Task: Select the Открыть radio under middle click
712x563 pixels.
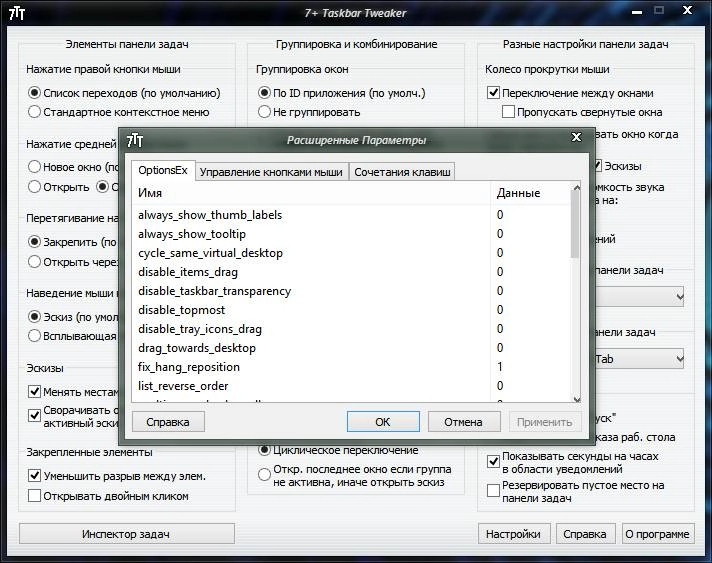Action: coord(35,187)
